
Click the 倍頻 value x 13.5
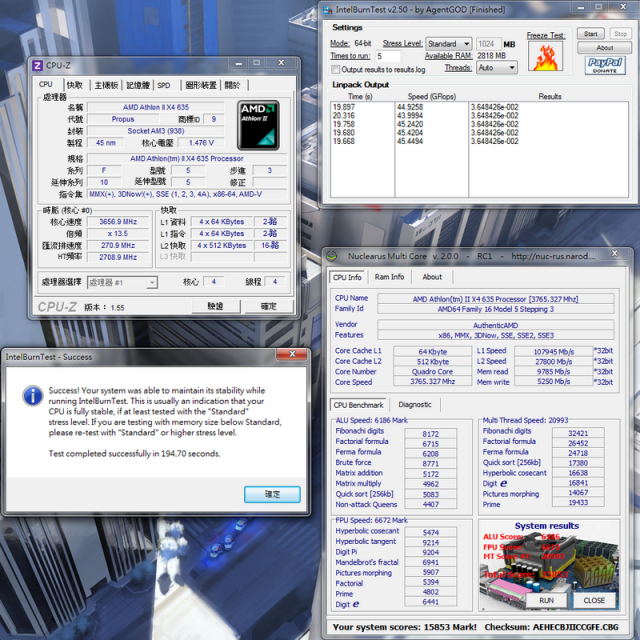[118, 233]
